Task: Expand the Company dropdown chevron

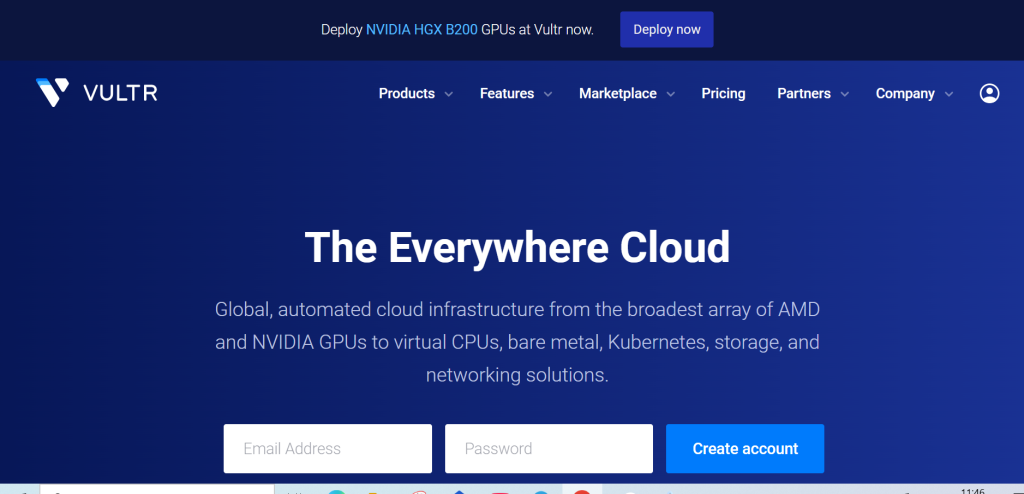Action: coord(949,94)
